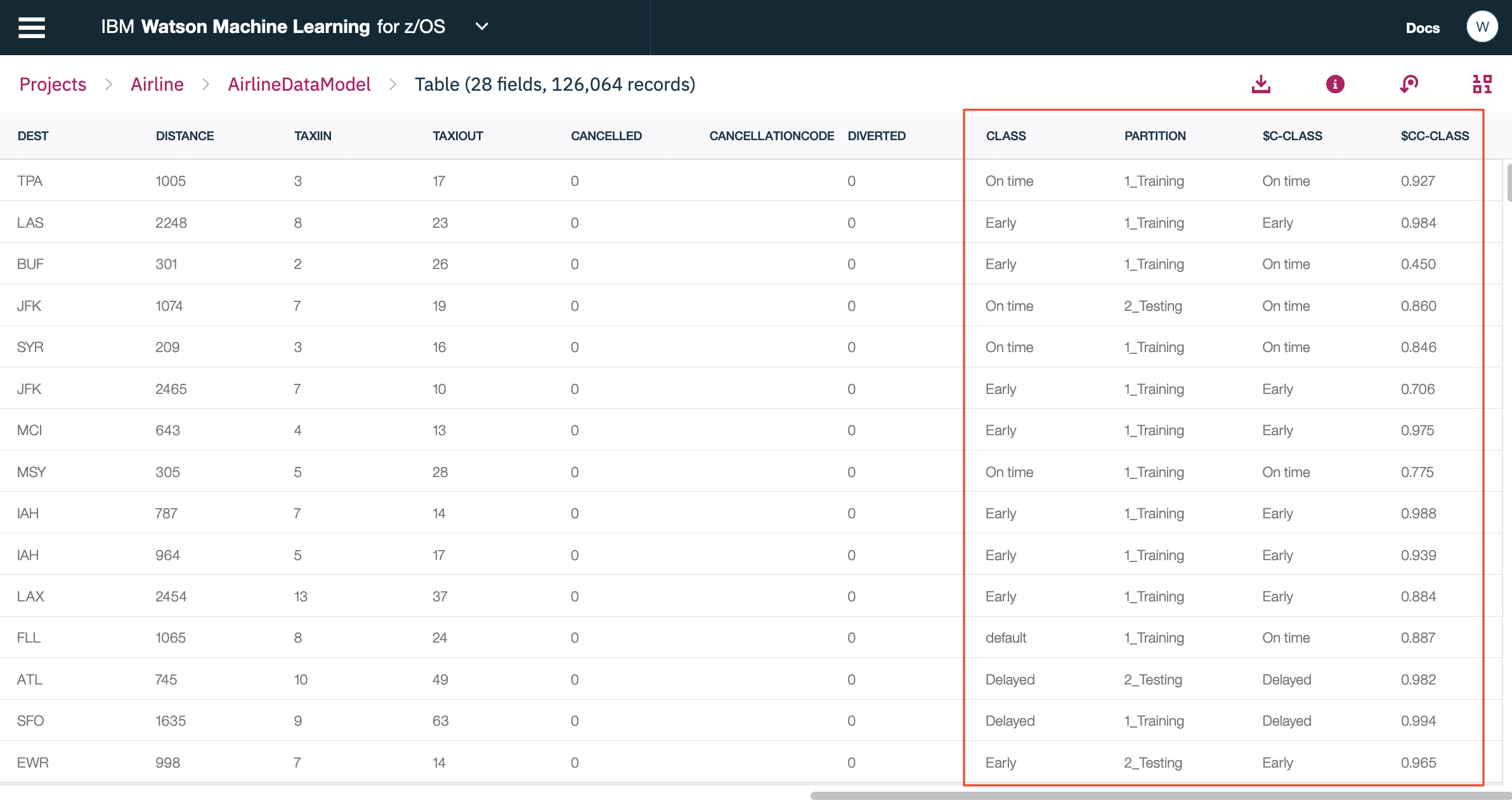Select the TAXIIN column header

tap(313, 136)
